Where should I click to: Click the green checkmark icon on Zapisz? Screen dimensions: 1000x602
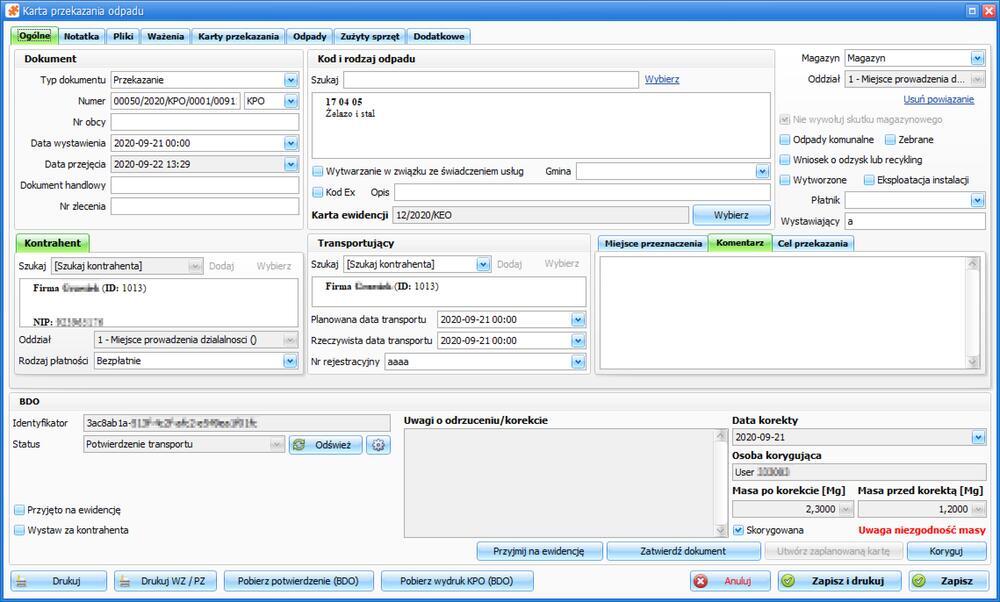click(x=919, y=581)
